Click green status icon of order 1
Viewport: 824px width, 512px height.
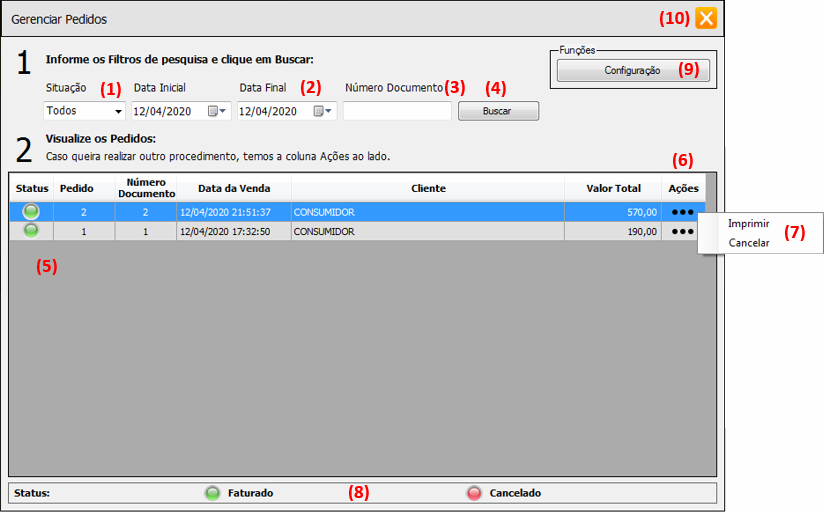coord(32,231)
